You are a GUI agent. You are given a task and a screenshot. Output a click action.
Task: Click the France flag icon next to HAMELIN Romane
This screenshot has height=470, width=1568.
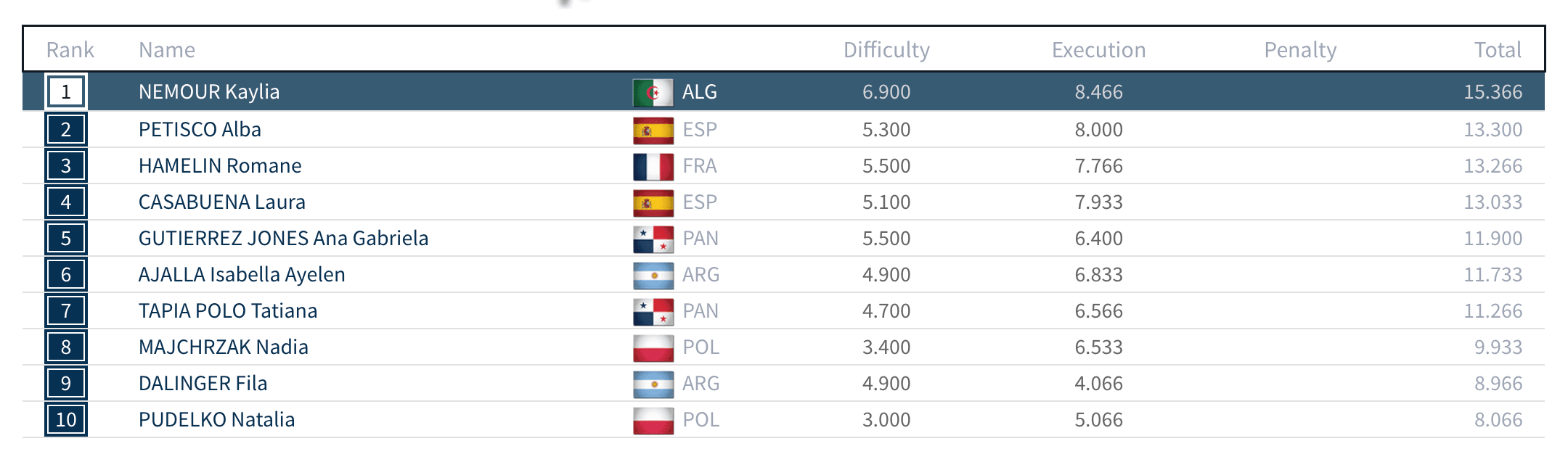653,166
